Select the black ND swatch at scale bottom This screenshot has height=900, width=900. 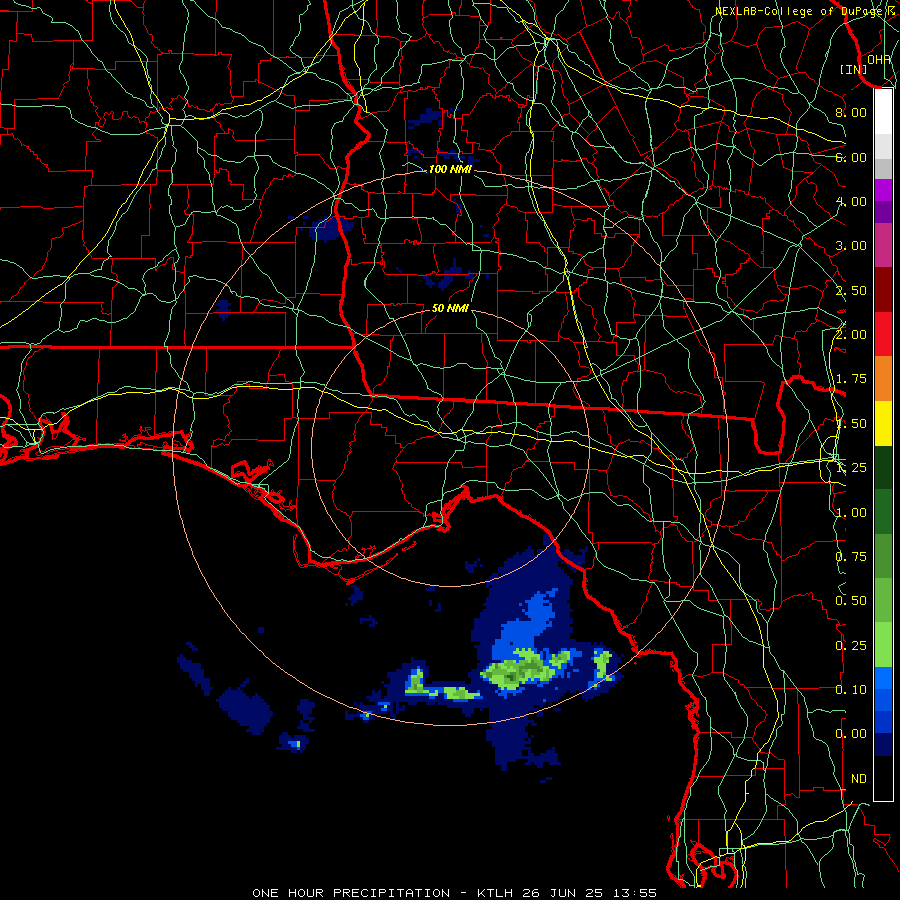click(x=883, y=778)
